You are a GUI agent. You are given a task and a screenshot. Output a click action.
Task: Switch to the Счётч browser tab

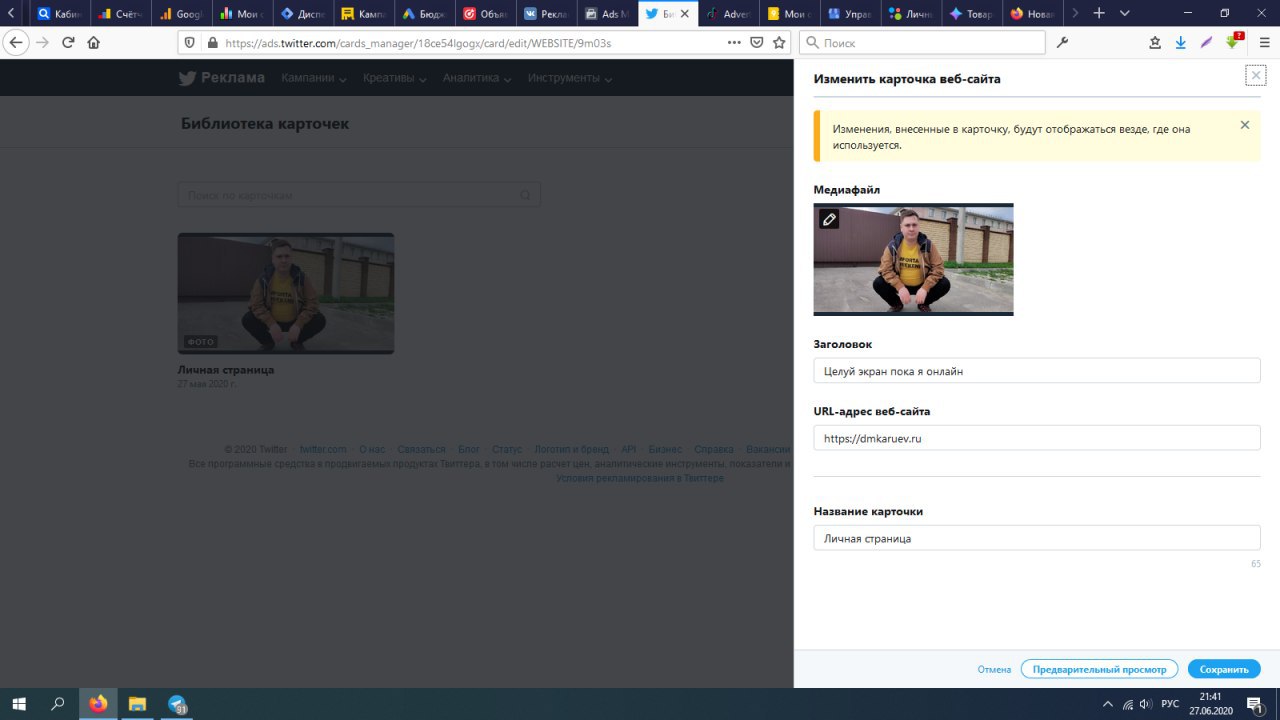tap(120, 14)
